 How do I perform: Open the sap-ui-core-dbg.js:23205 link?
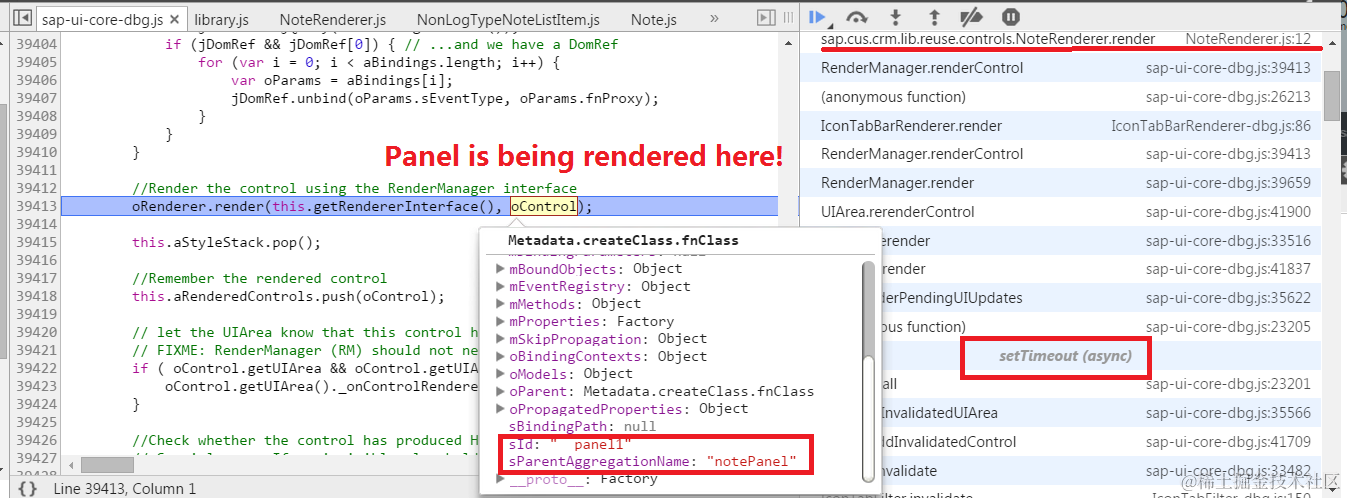point(1228,327)
